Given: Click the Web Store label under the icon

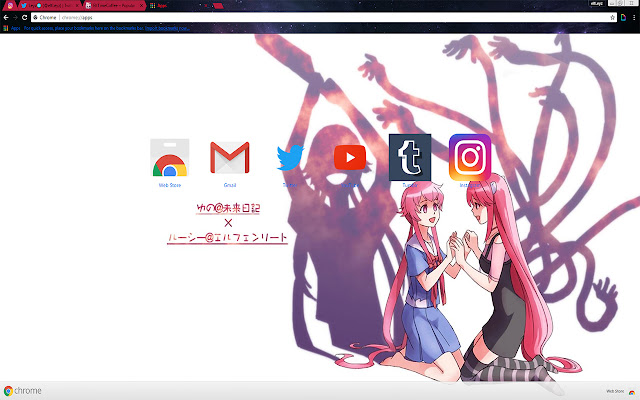Looking at the screenshot, I should click(170, 185).
